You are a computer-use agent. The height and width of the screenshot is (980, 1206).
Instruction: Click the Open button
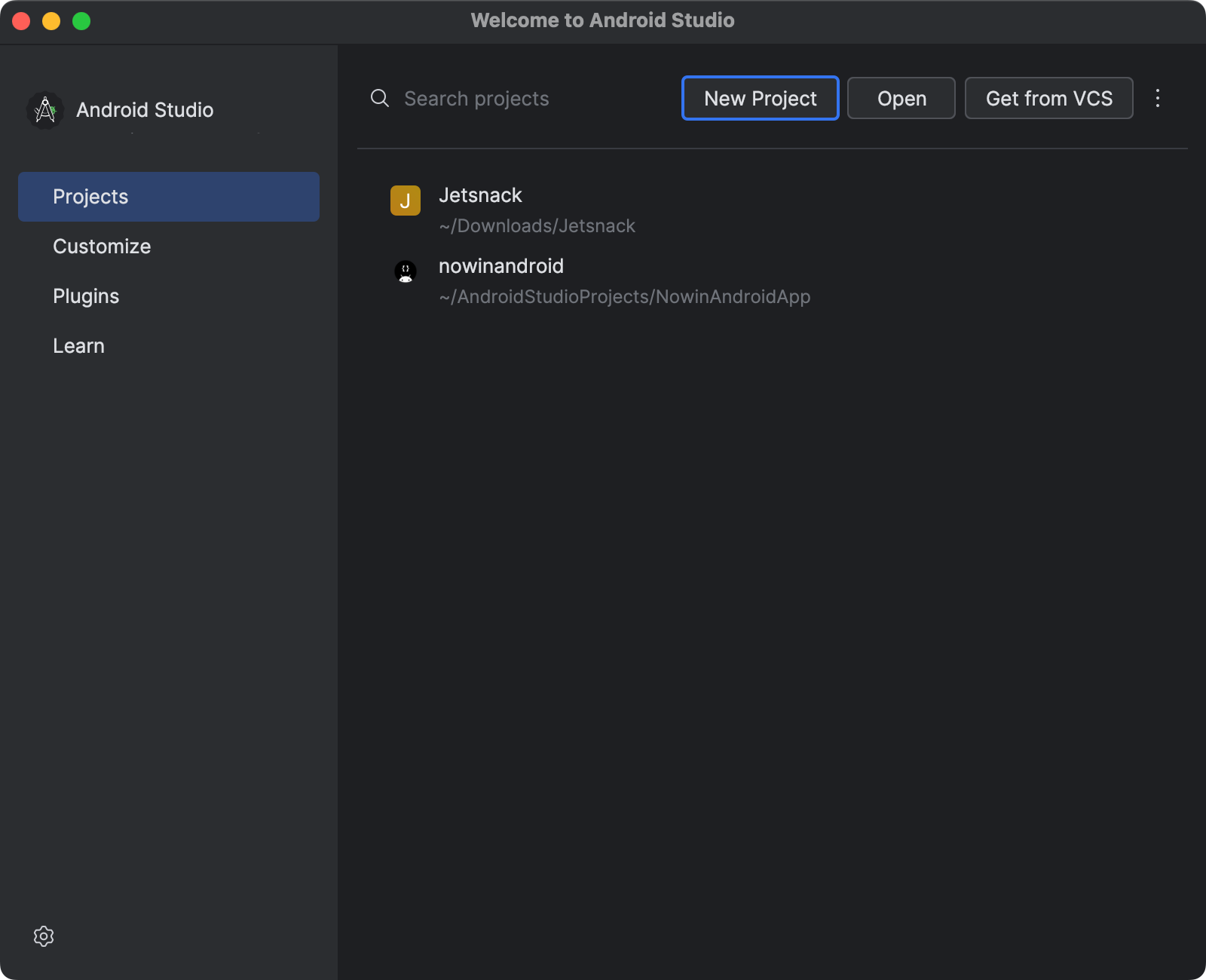pos(901,98)
